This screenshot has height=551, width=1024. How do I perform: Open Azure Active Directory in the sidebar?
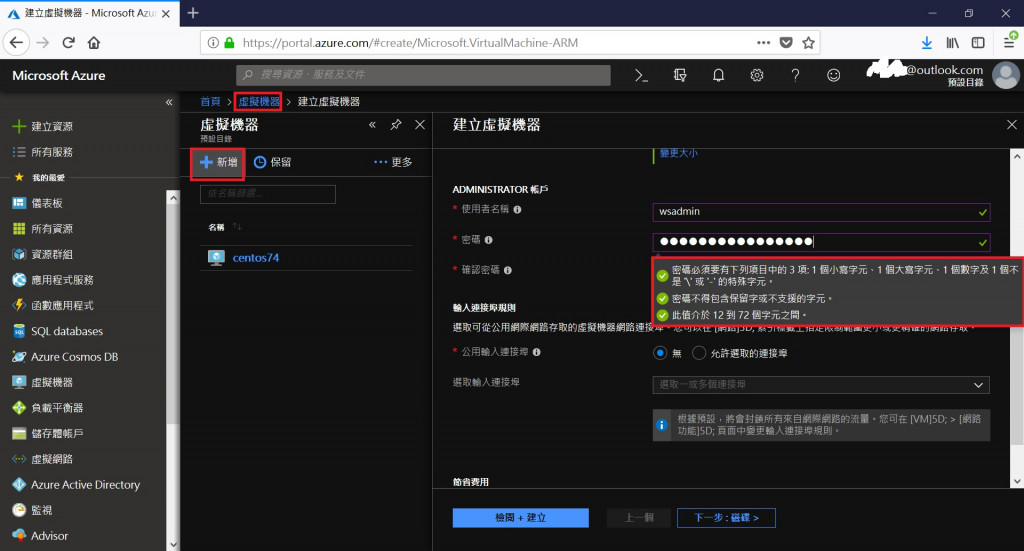[76, 484]
